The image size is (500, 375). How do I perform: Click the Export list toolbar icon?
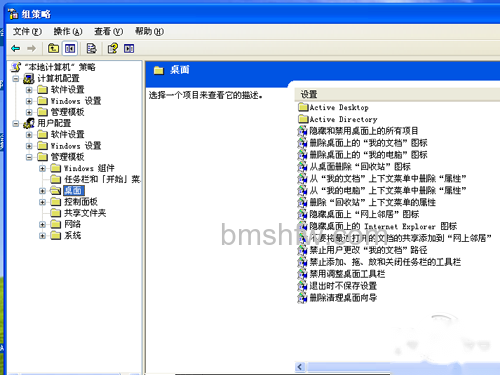tap(91, 49)
